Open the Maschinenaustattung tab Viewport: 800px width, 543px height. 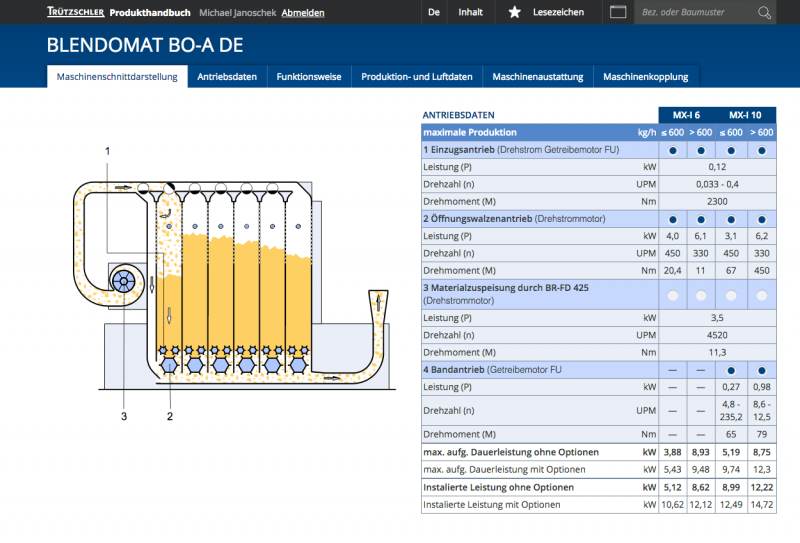click(x=538, y=77)
